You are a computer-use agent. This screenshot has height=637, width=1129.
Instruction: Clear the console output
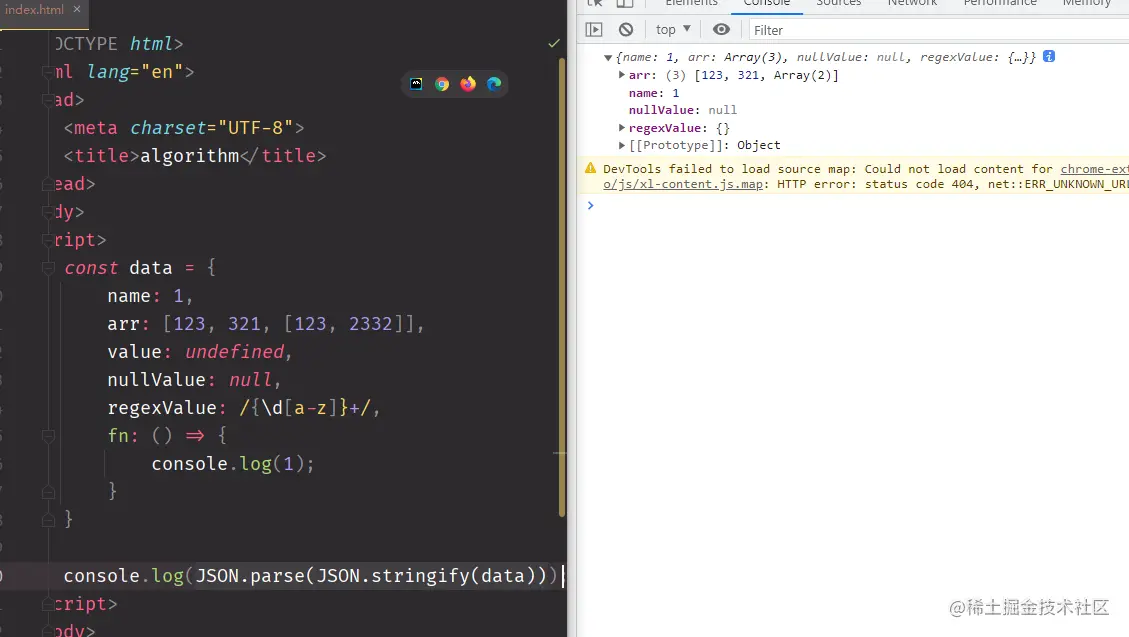coord(626,30)
